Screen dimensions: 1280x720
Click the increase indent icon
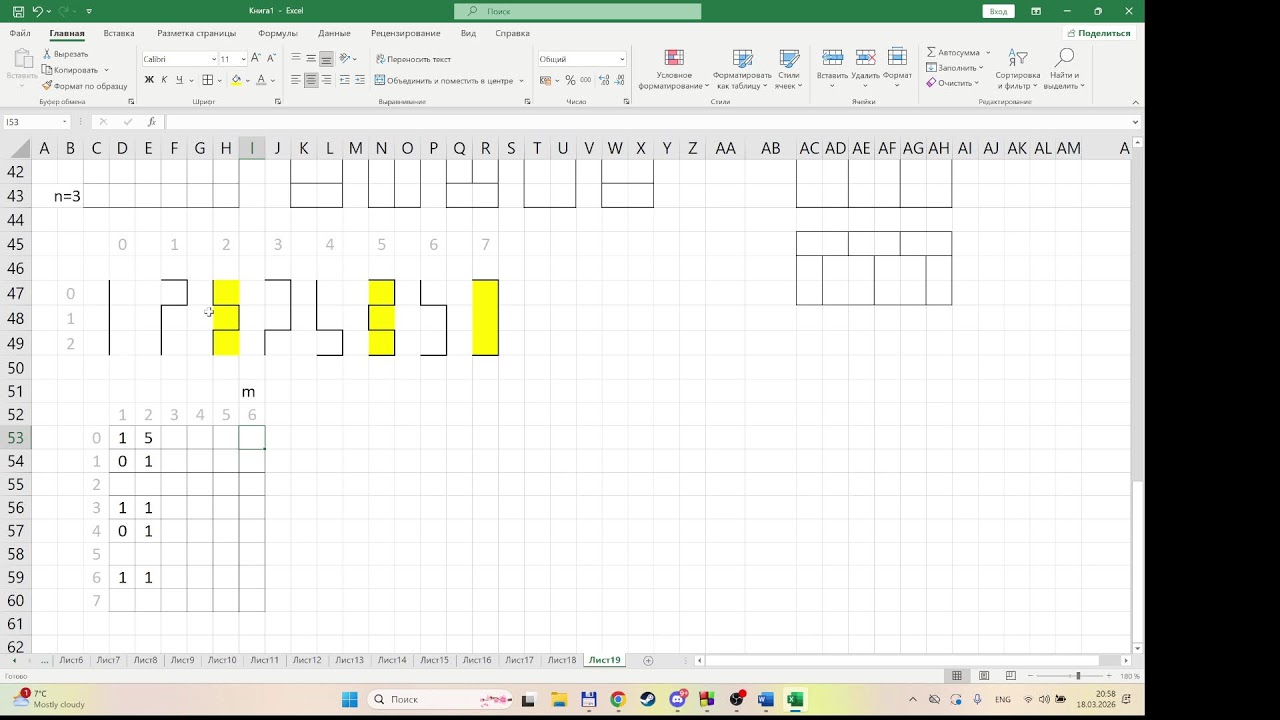[x=360, y=80]
